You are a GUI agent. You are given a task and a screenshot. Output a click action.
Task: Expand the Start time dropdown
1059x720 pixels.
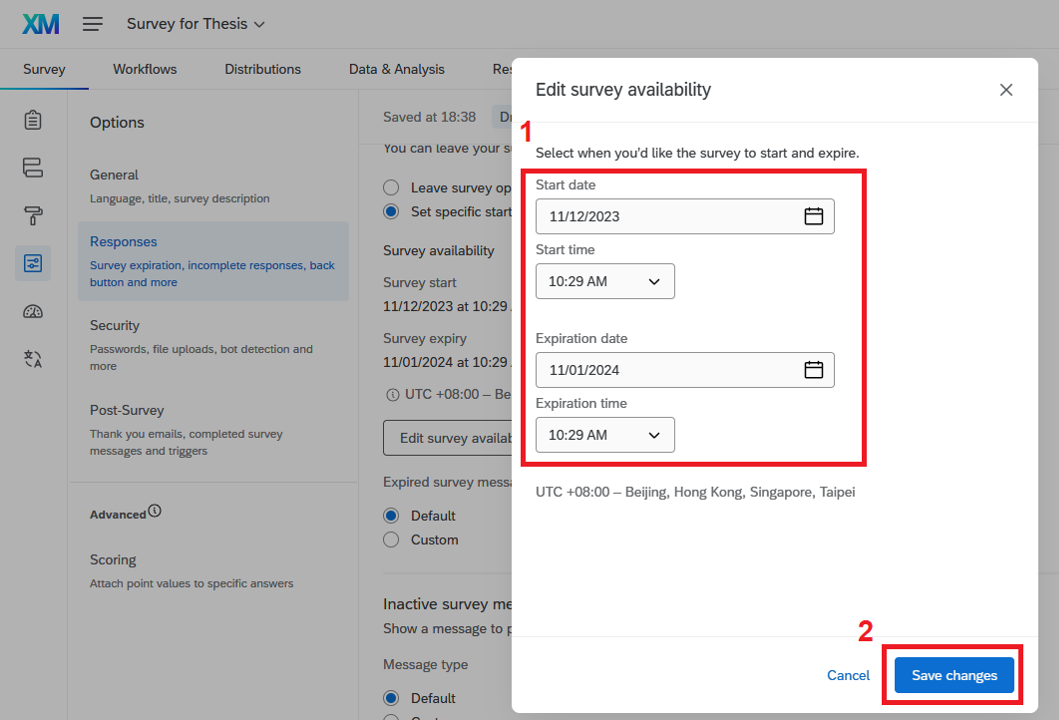point(605,281)
